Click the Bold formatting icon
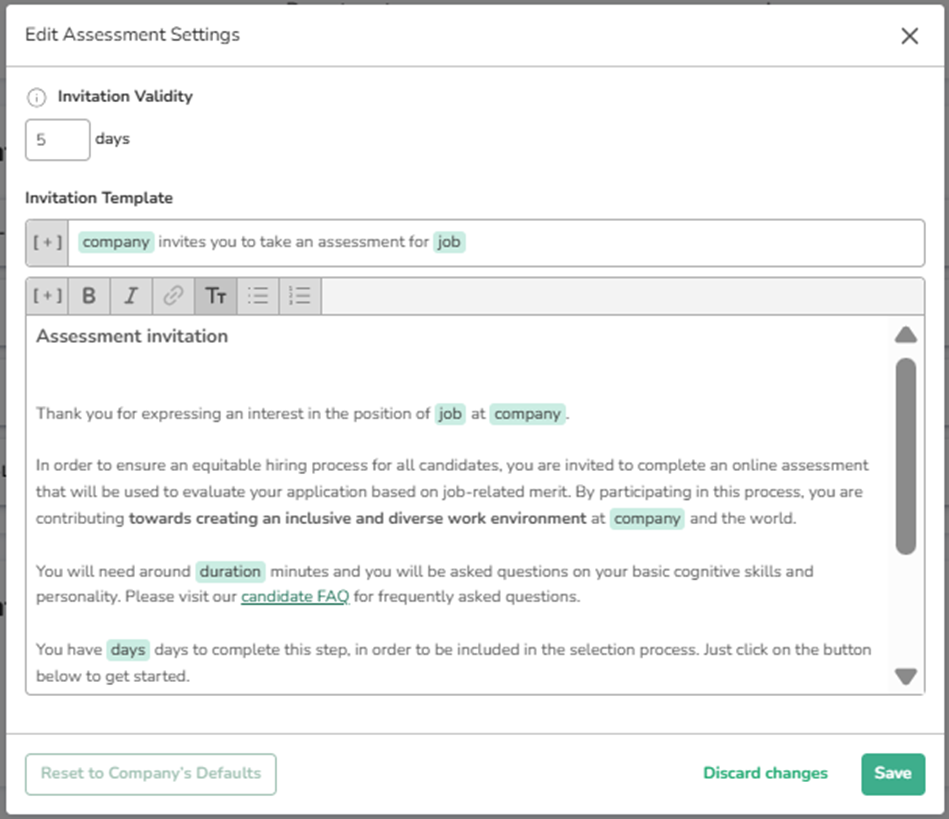The image size is (949, 819). pyautogui.click(x=89, y=296)
